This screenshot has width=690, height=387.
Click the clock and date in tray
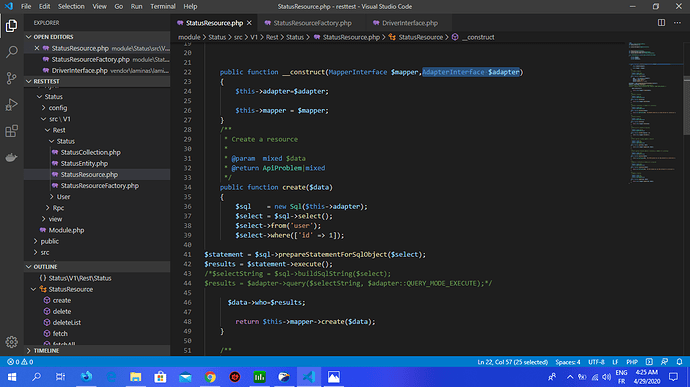[x=647, y=377]
